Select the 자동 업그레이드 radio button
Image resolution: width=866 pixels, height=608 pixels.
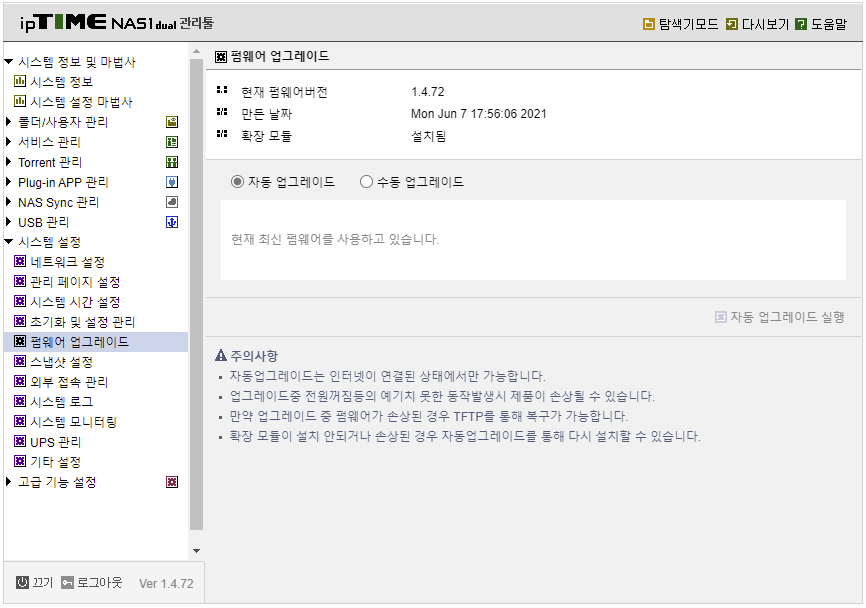tap(237, 182)
